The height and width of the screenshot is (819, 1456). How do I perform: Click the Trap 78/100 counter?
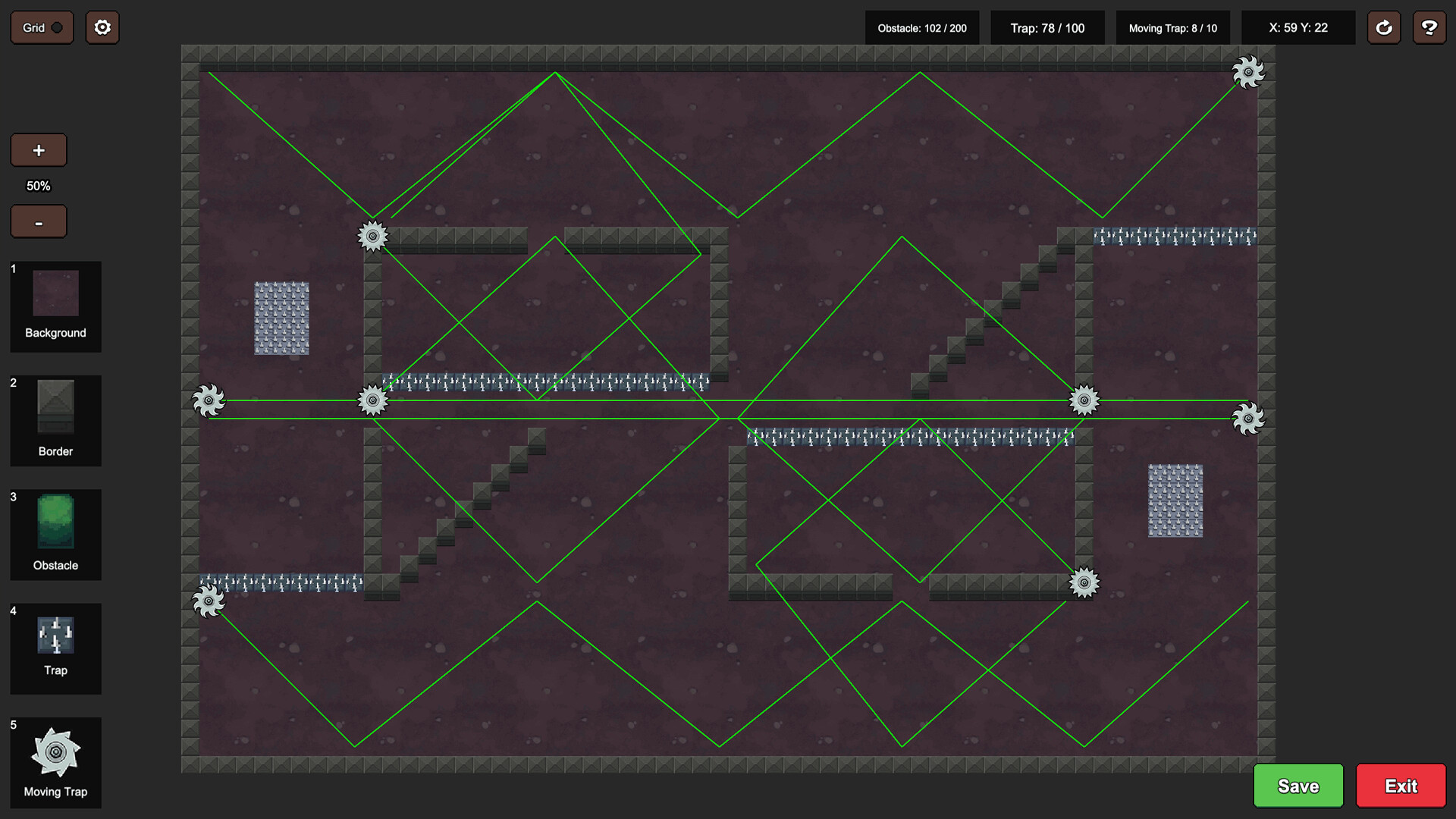click(1048, 27)
